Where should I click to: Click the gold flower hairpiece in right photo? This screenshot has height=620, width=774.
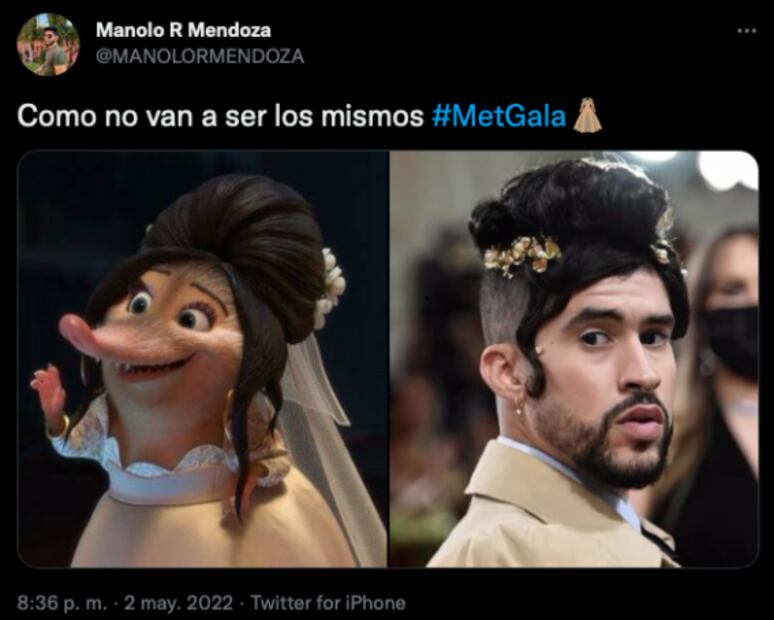click(522, 255)
